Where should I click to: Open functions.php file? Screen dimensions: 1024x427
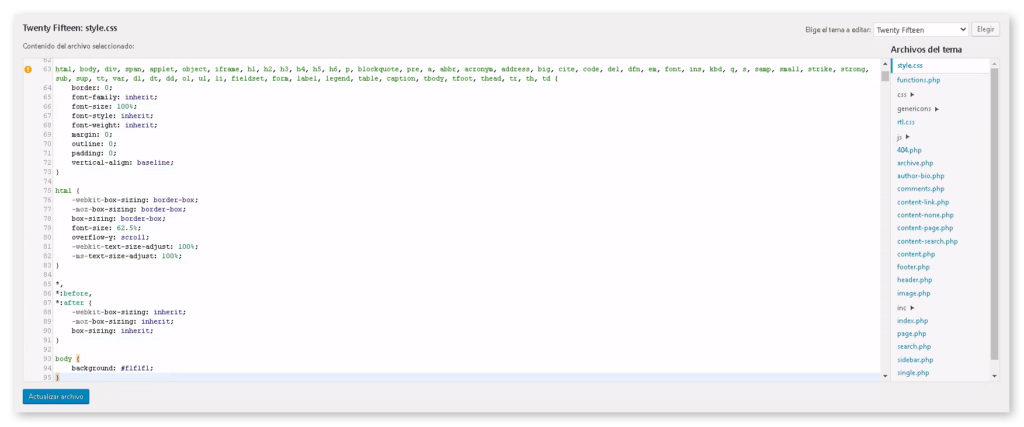pos(918,80)
